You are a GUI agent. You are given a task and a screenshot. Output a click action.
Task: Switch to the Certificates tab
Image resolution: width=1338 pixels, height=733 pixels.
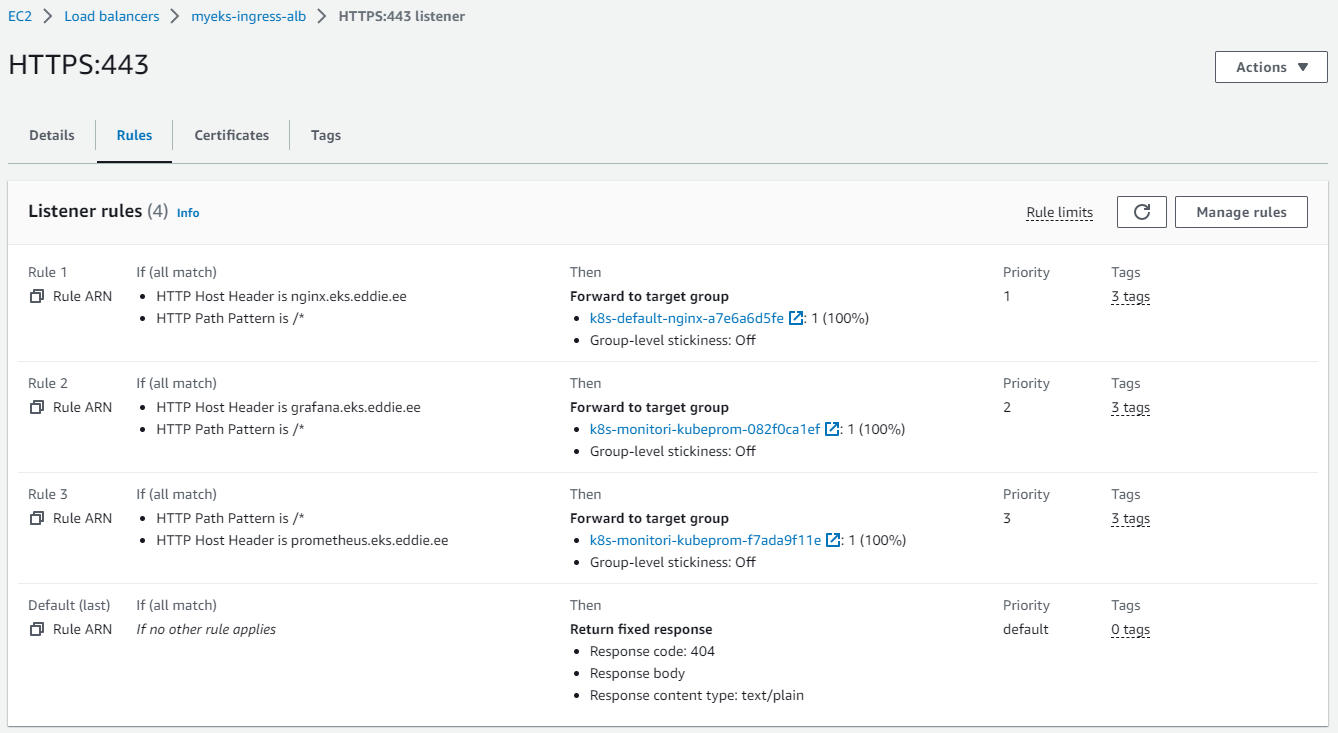[x=231, y=135]
